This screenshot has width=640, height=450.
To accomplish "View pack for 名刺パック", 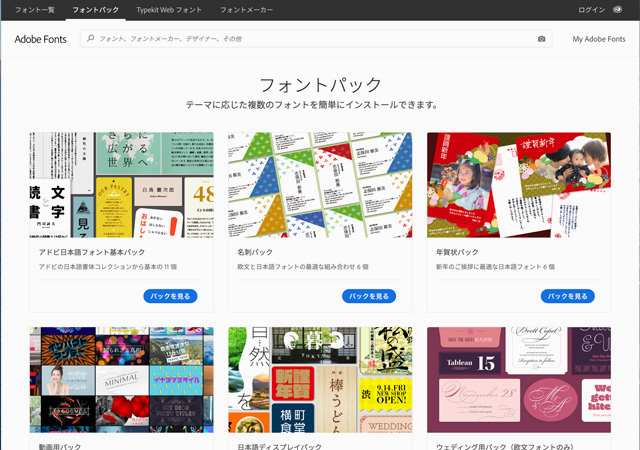I will (369, 296).
